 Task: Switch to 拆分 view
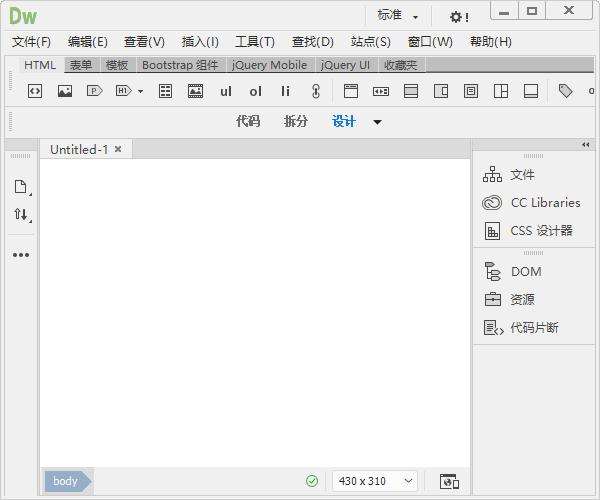click(x=295, y=122)
